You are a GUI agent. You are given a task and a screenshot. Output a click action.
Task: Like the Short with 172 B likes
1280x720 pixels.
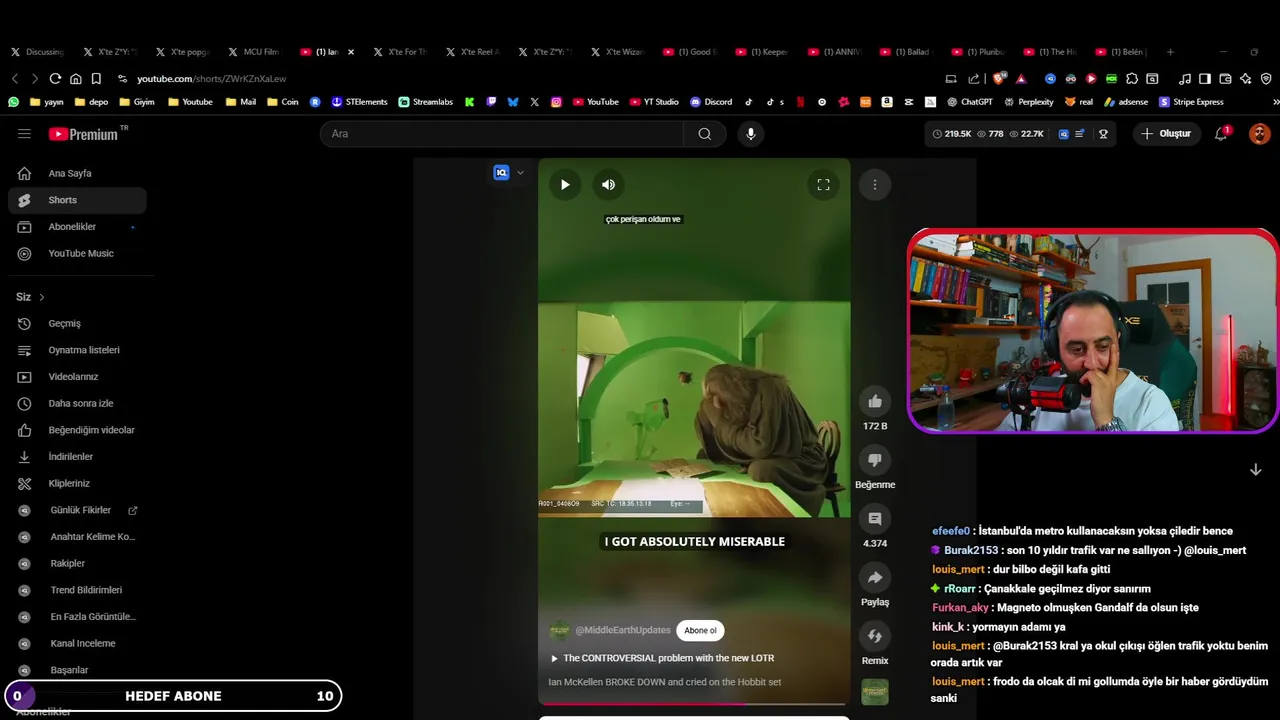pos(875,401)
